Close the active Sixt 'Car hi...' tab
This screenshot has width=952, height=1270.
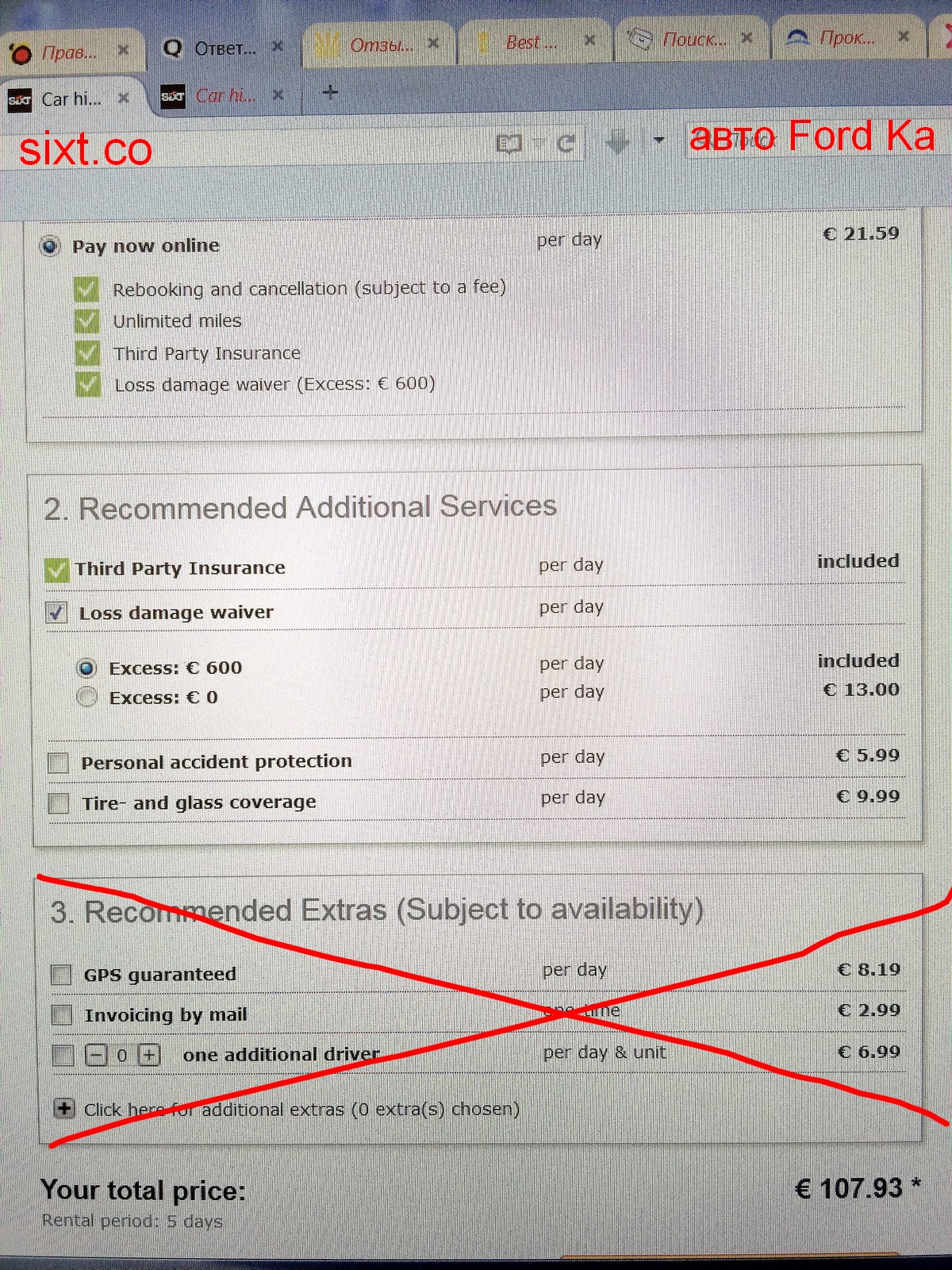click(123, 98)
